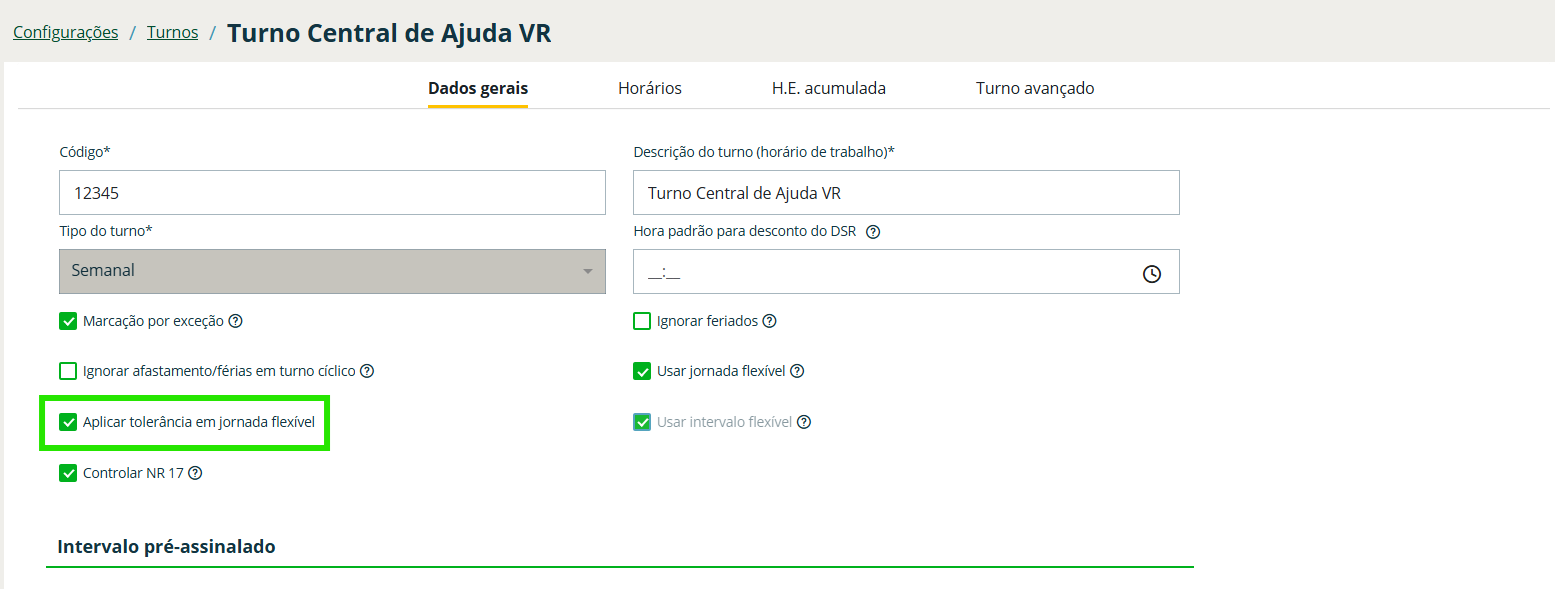This screenshot has height=589, width=1555.
Task: Uncheck Marcação por exceção checkbox
Action: (68, 321)
